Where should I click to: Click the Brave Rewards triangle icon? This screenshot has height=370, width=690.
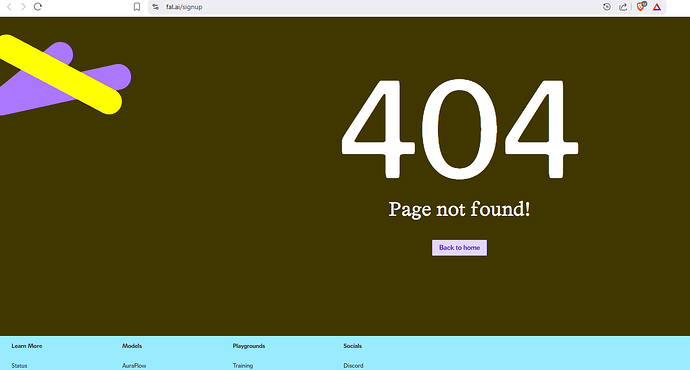(x=657, y=7)
